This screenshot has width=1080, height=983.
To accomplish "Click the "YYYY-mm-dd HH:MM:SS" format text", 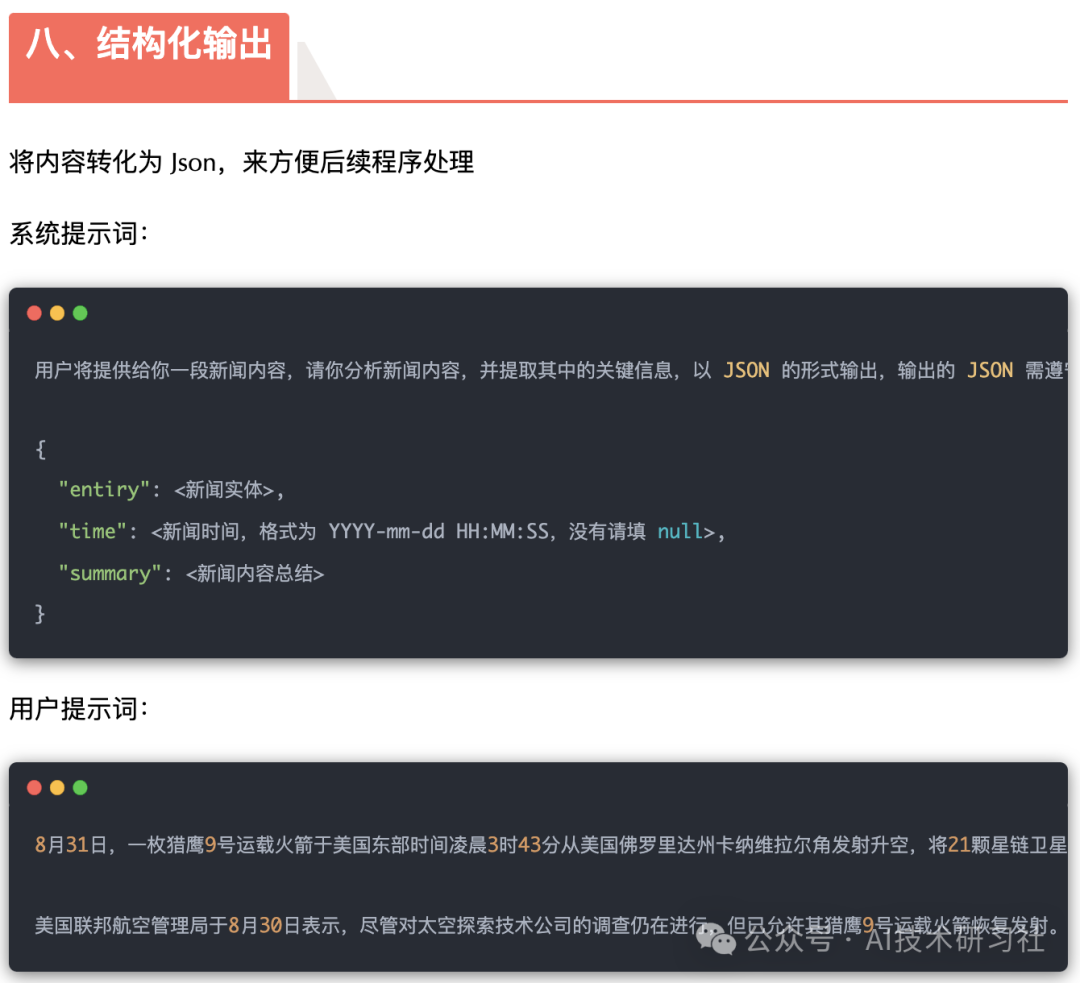I will (439, 532).
